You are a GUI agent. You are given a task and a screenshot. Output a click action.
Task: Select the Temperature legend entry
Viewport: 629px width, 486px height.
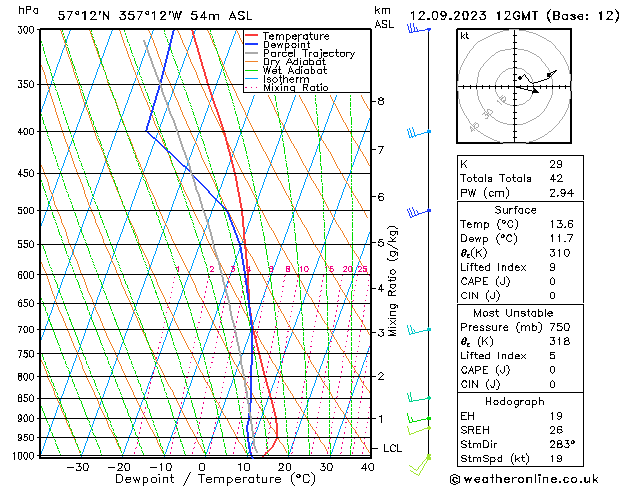tap(296, 36)
